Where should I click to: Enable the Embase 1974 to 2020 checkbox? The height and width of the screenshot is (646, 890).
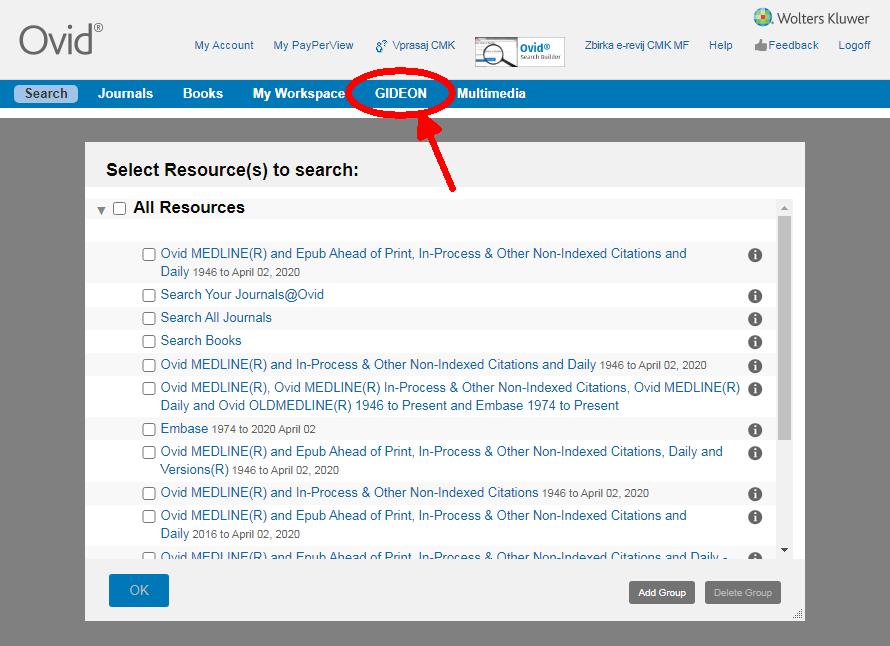(149, 430)
